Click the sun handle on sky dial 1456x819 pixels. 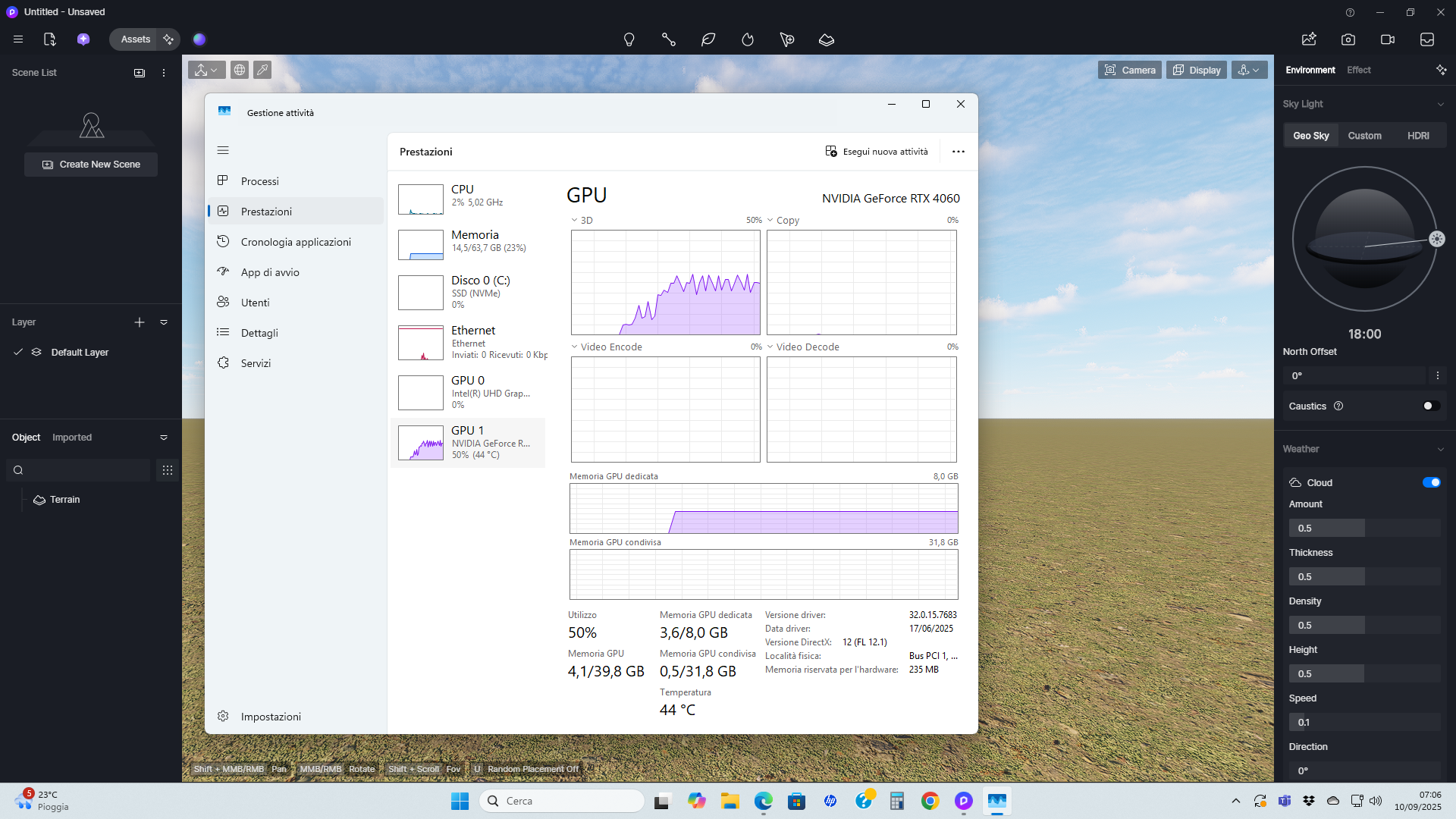tap(1436, 239)
